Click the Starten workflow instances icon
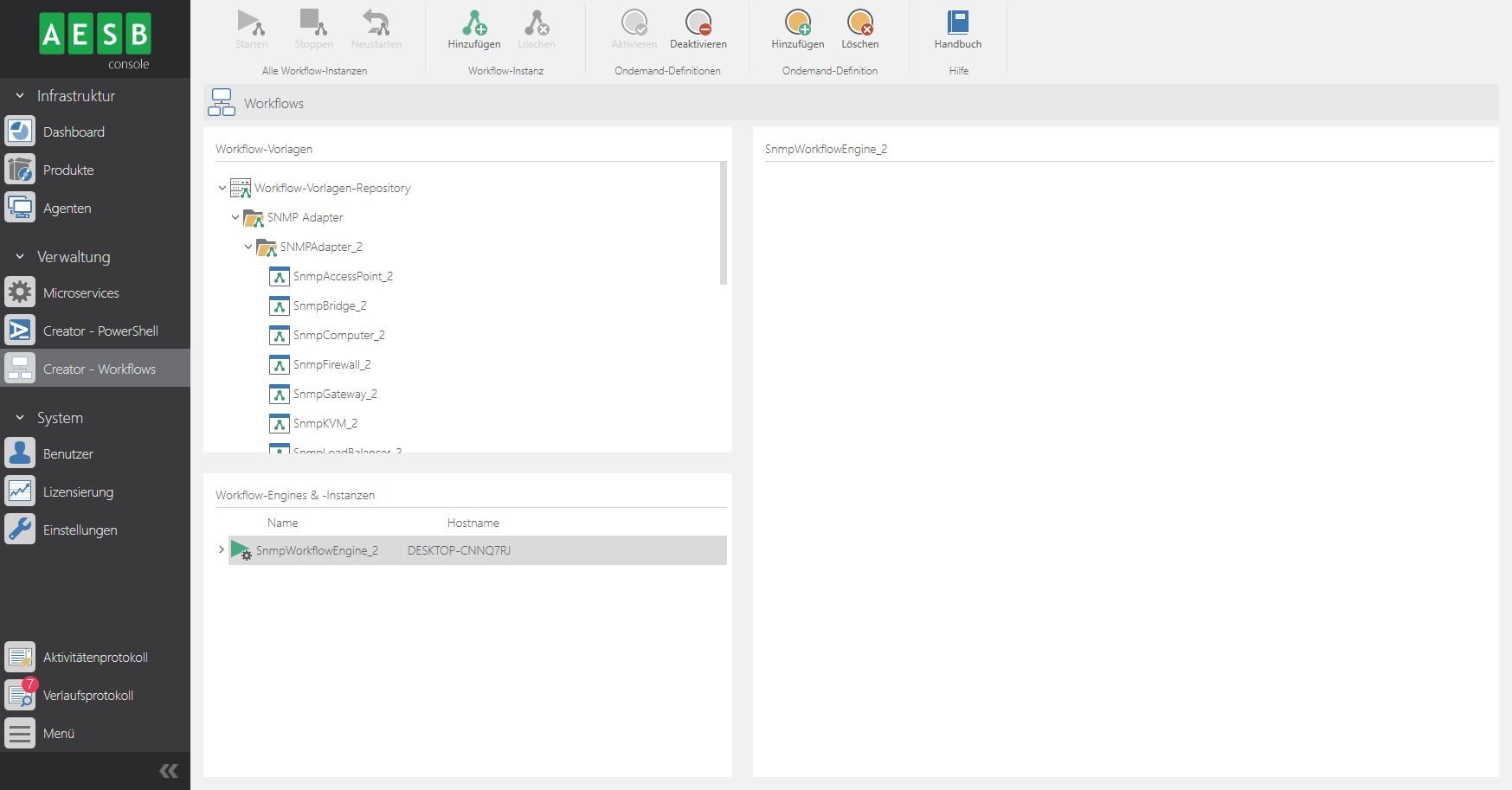Image resolution: width=1512 pixels, height=790 pixels. [x=251, y=26]
